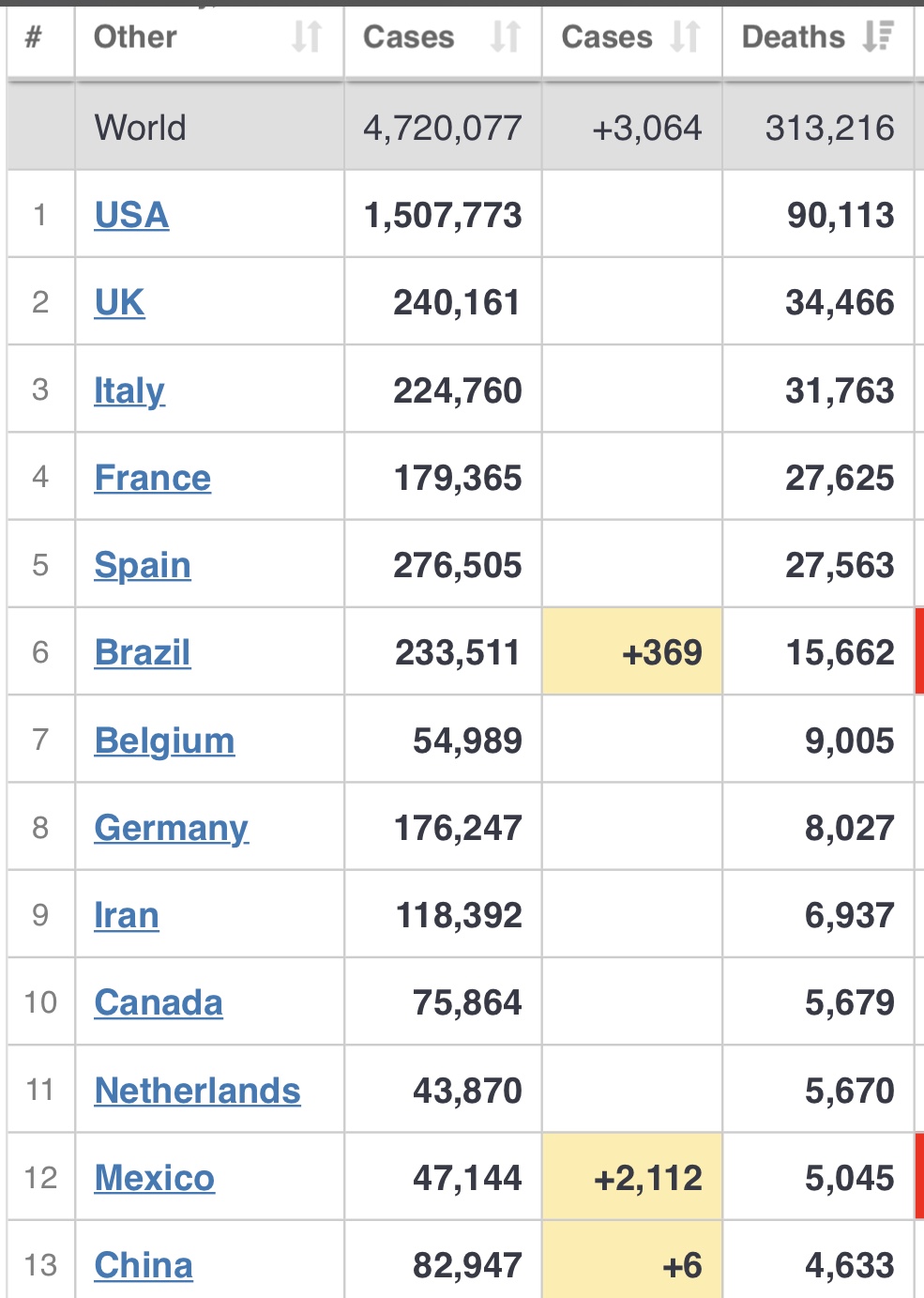
Task: Sort by Other column arrows icon
Action: point(307,37)
